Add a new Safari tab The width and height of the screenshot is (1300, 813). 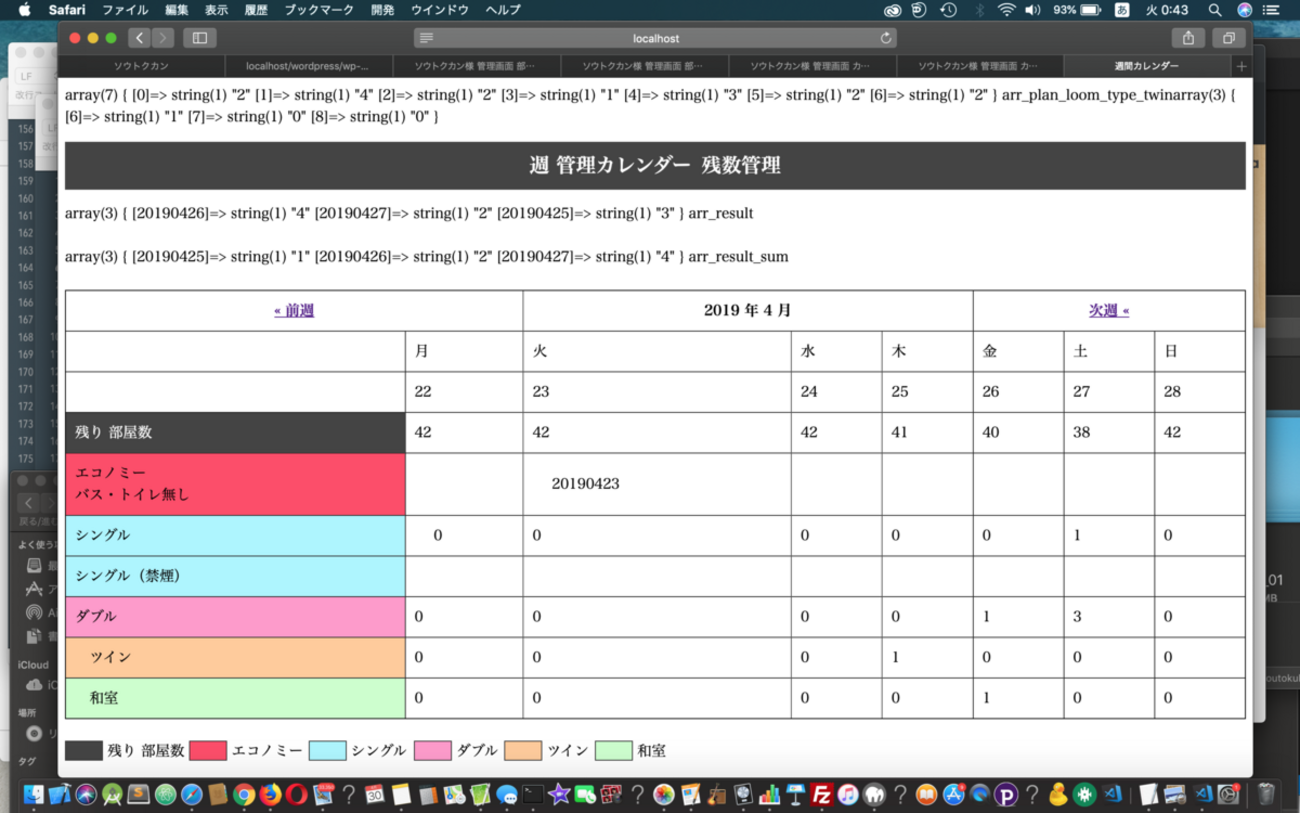click(x=1241, y=66)
